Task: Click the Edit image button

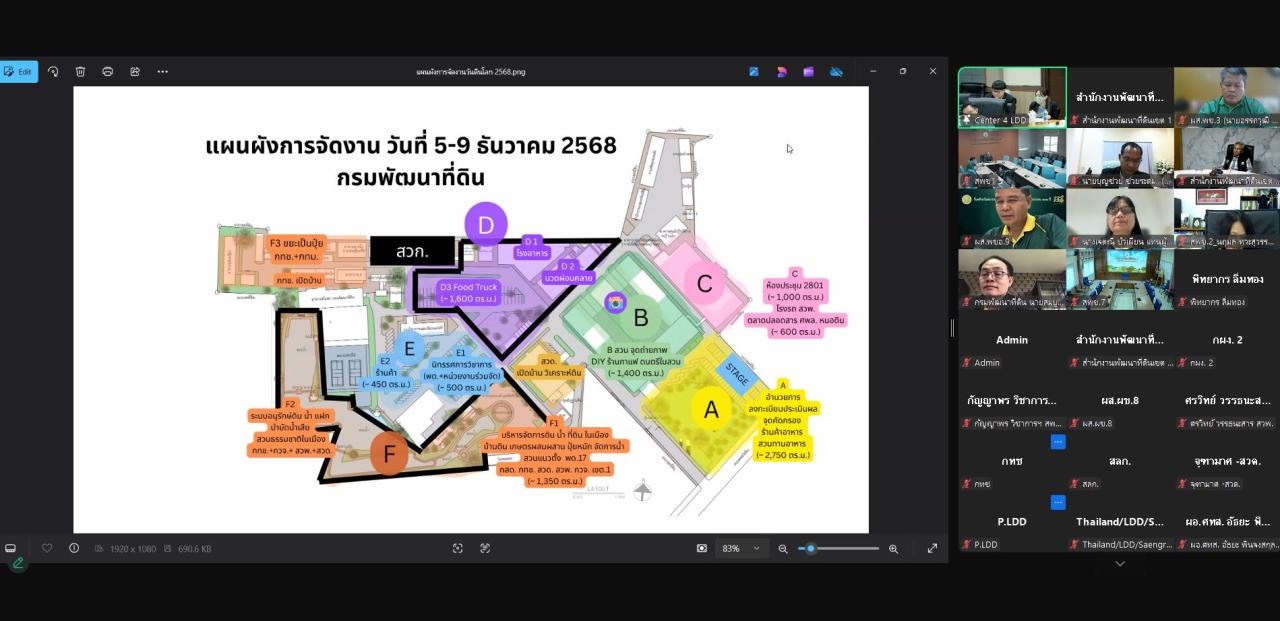Action: [x=18, y=72]
